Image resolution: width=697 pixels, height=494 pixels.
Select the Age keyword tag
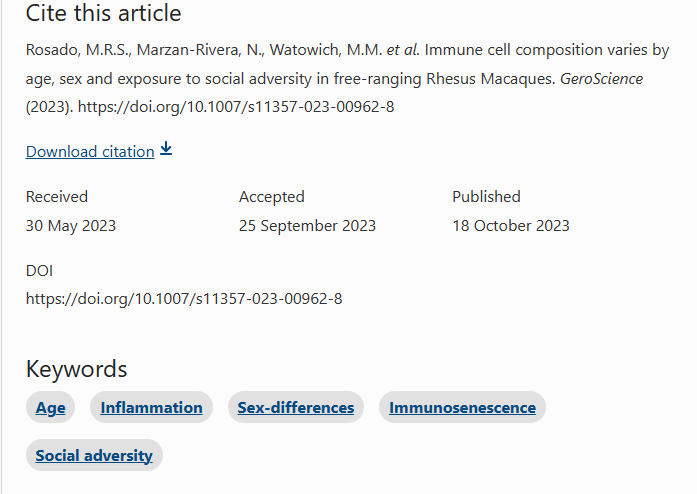[51, 408]
